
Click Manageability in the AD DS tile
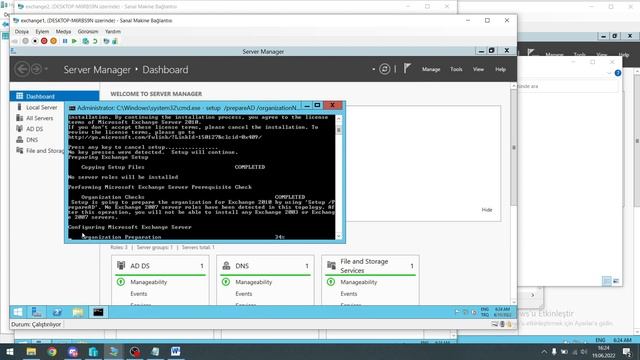click(x=149, y=282)
